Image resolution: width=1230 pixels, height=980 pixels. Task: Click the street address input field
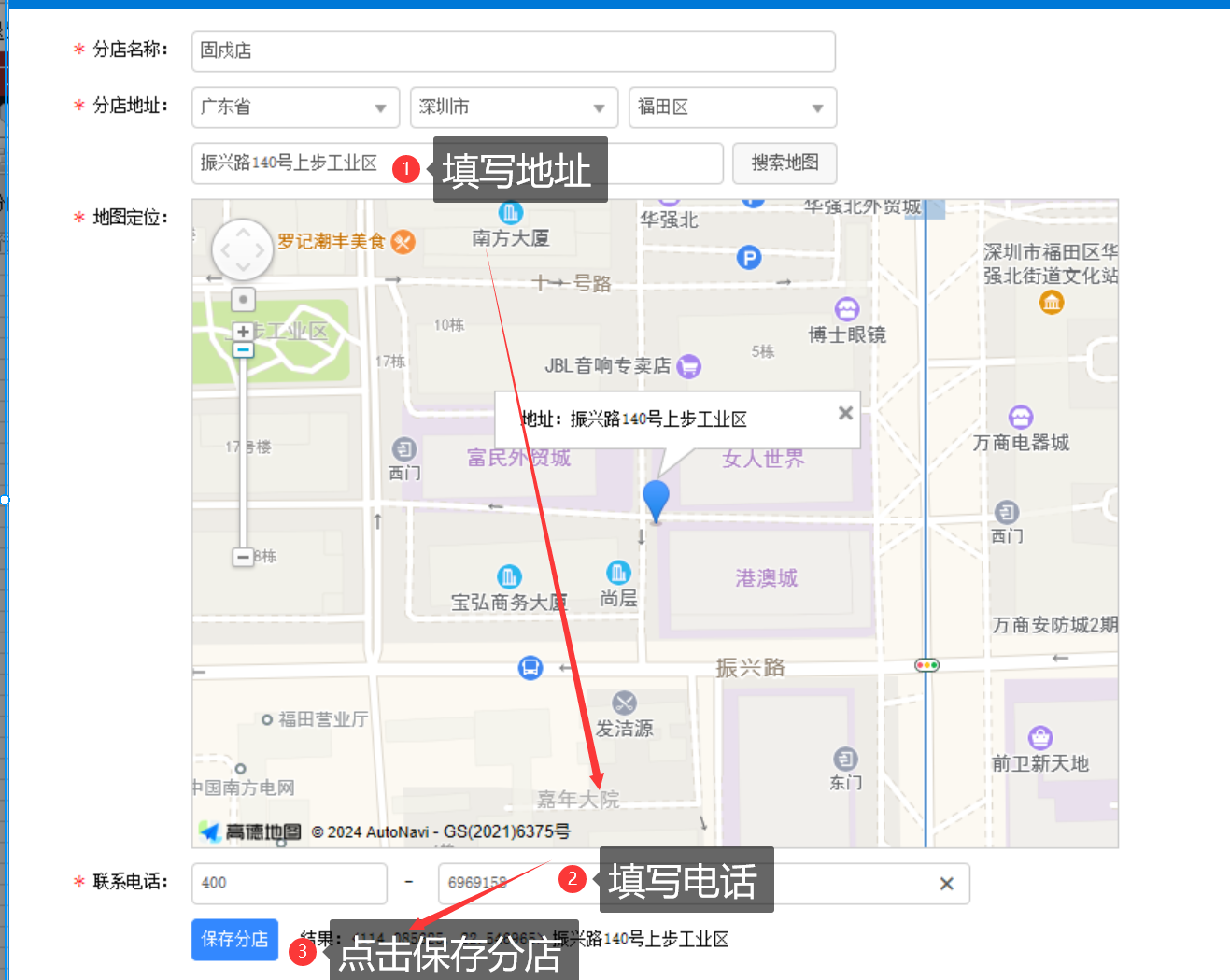tap(458, 163)
